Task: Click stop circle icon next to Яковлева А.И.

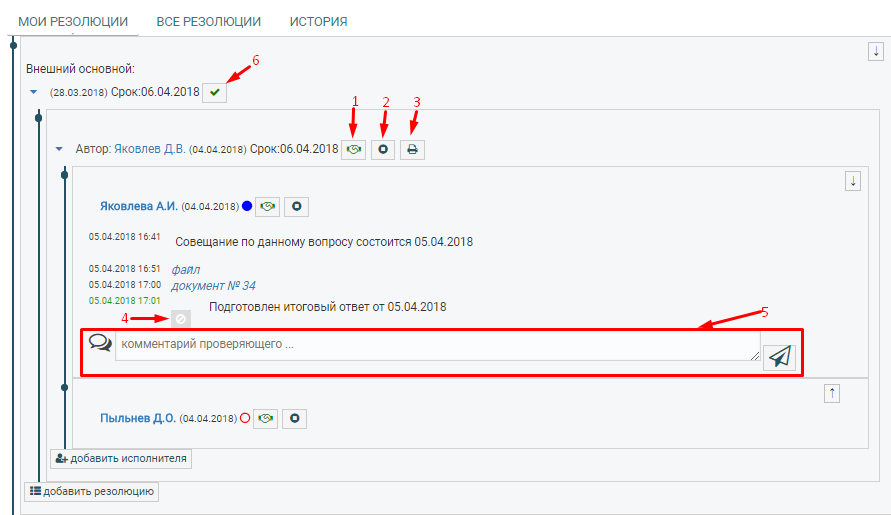Action: 297,206
